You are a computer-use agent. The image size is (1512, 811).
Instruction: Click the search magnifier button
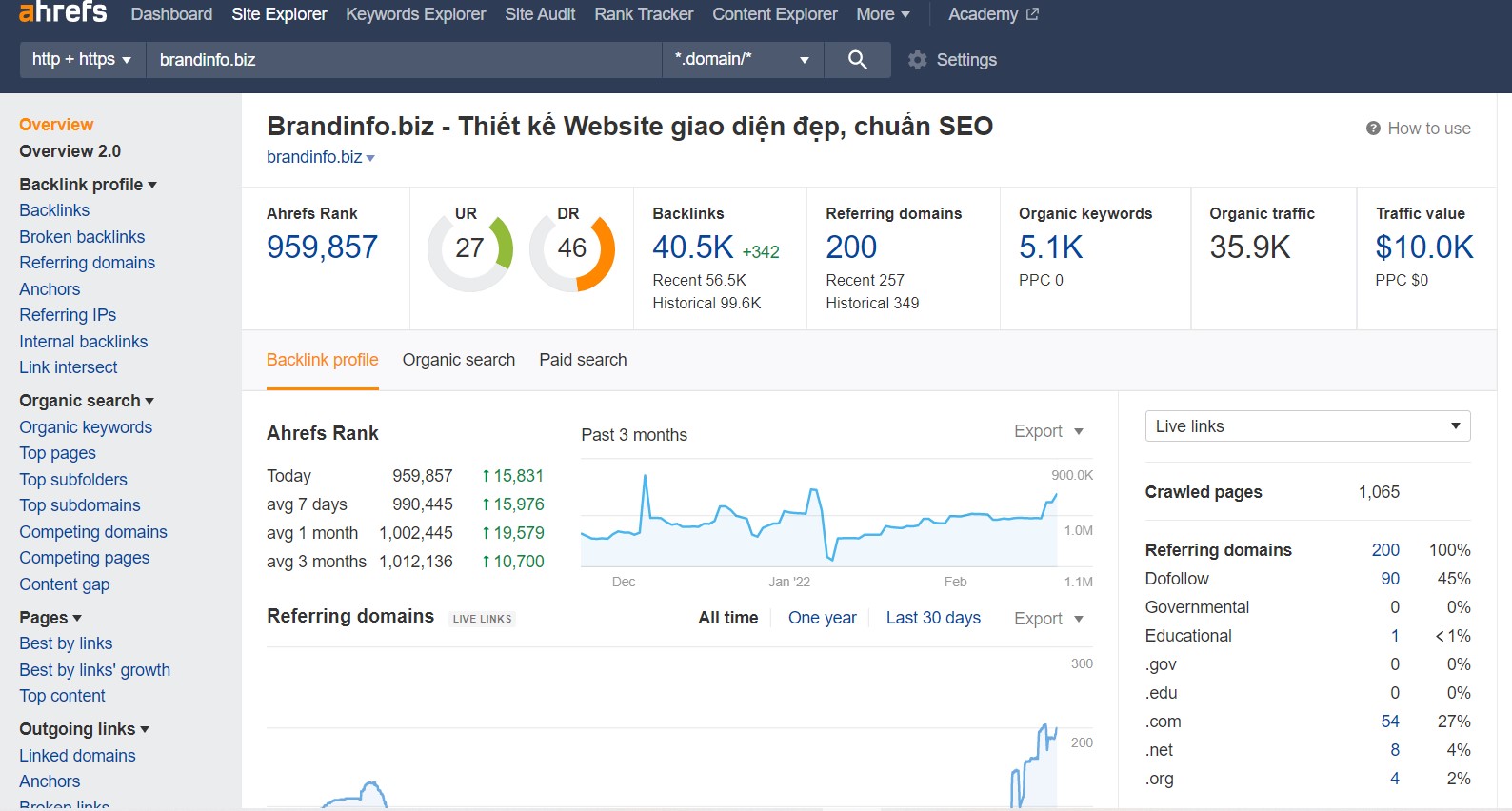(857, 60)
